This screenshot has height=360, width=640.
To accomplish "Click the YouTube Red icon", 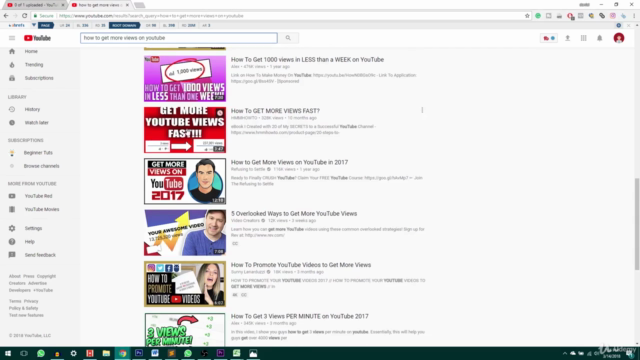I will pyautogui.click(x=12, y=196).
